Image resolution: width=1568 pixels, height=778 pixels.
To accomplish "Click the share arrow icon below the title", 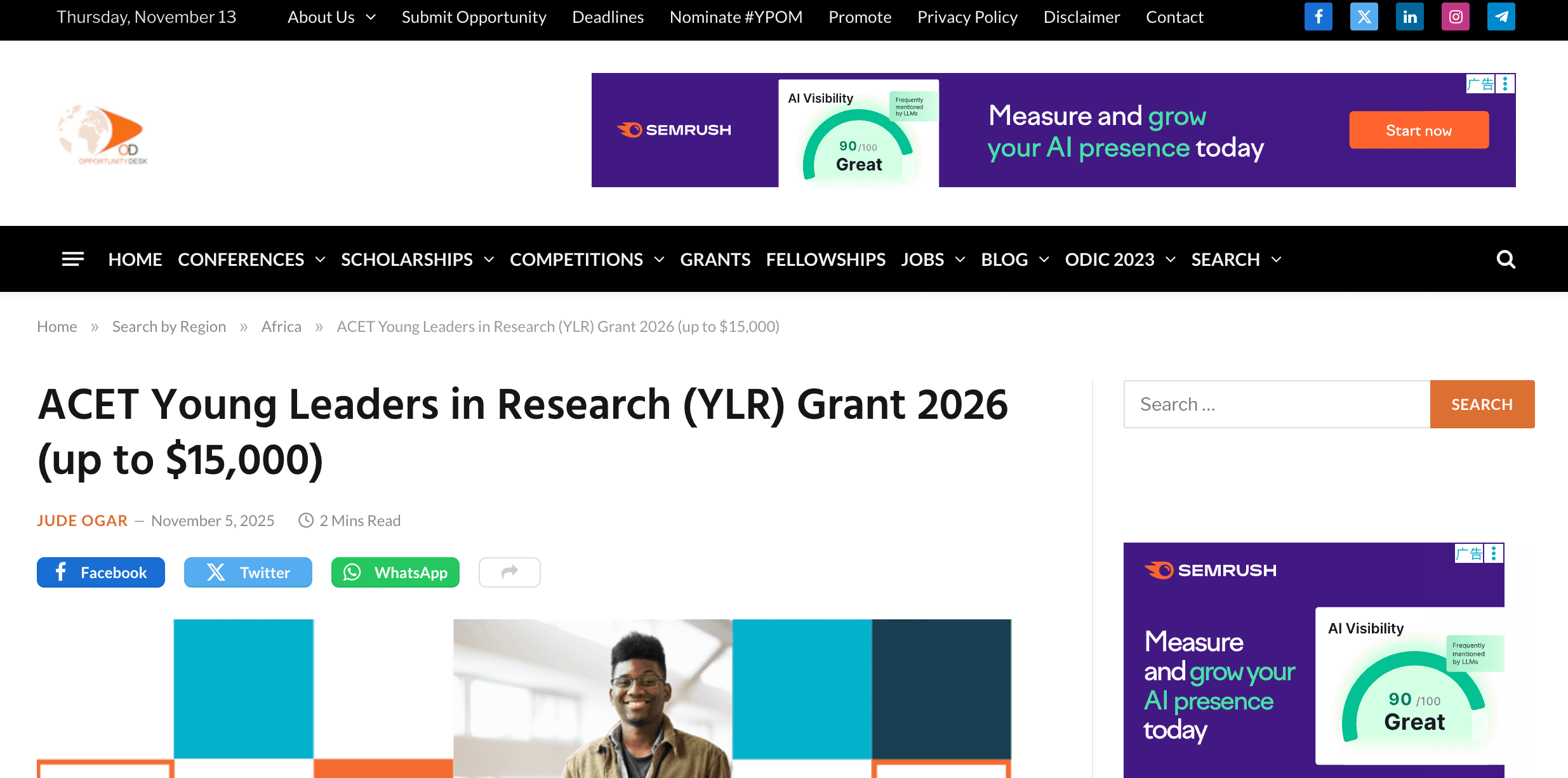I will pos(509,572).
